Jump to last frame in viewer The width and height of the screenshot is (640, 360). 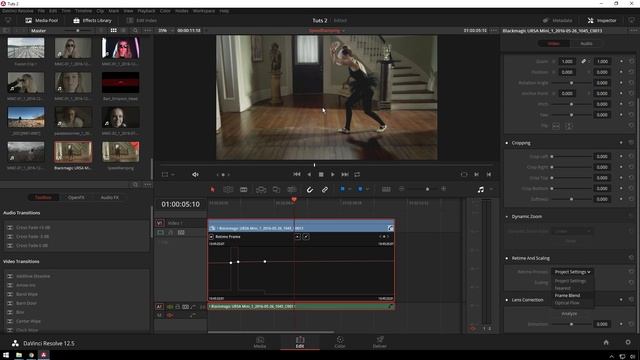pos(345,174)
